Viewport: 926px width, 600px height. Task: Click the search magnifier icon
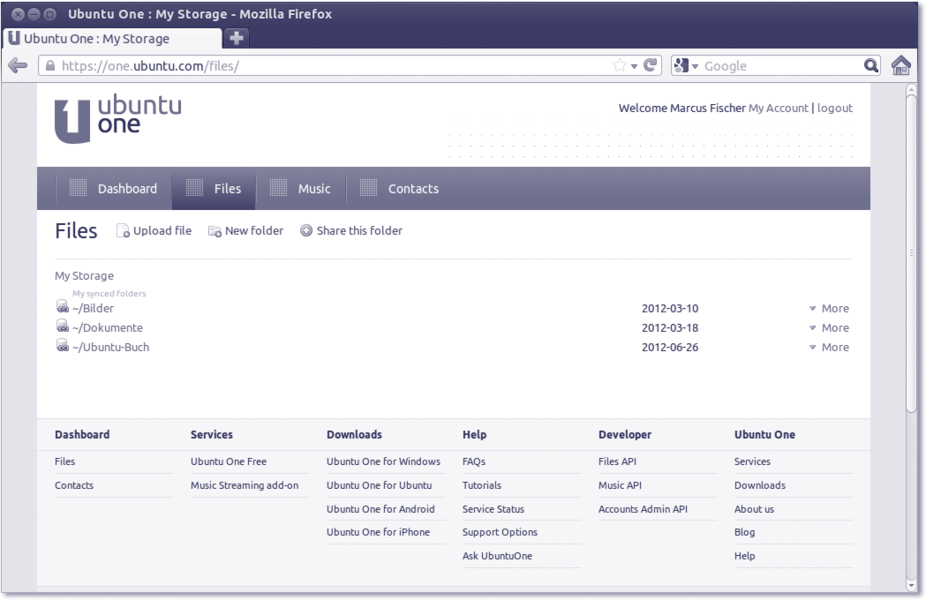point(871,66)
